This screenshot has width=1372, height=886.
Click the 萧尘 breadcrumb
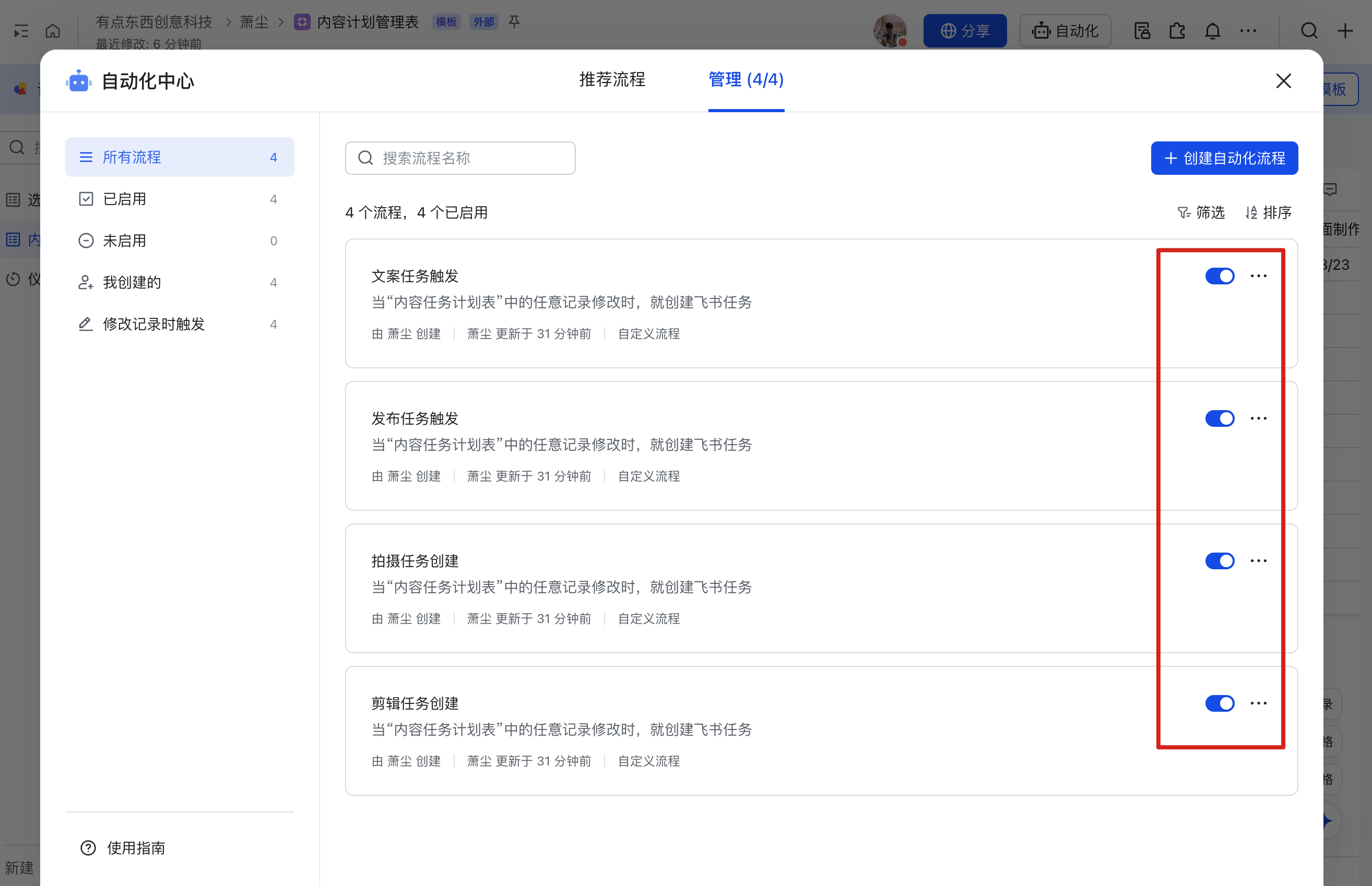pos(254,22)
